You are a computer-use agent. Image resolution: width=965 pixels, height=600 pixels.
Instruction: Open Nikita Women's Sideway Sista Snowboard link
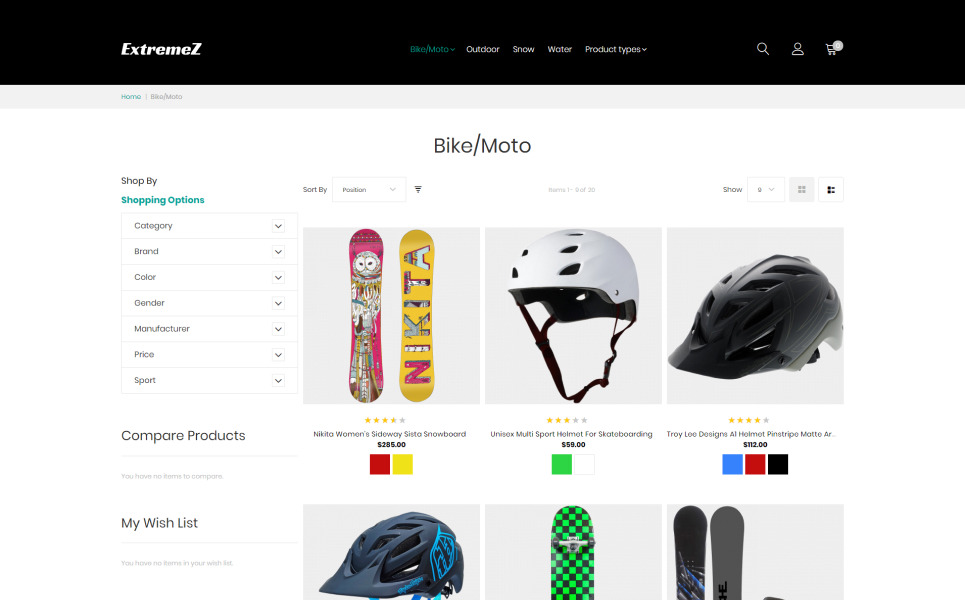(x=390, y=434)
